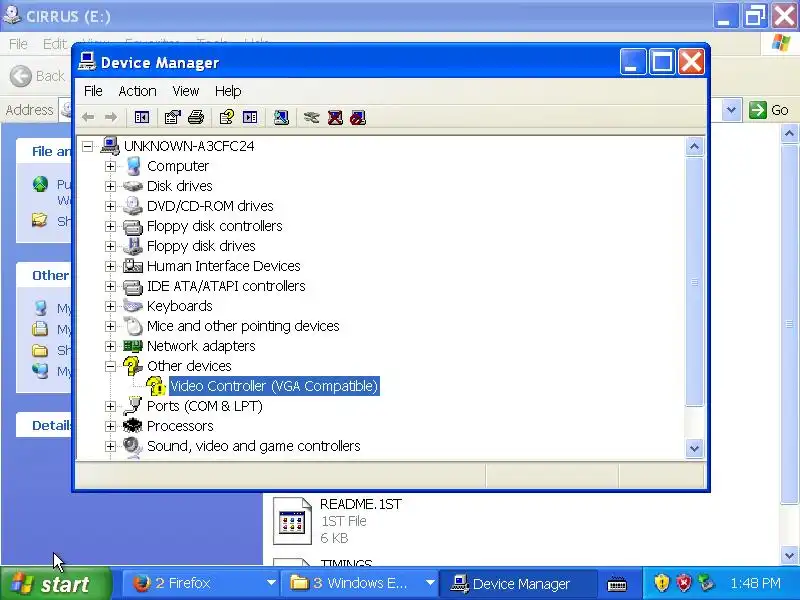Click Scan for hardware changes icon
Image resolution: width=800 pixels, height=600 pixels.
281,118
